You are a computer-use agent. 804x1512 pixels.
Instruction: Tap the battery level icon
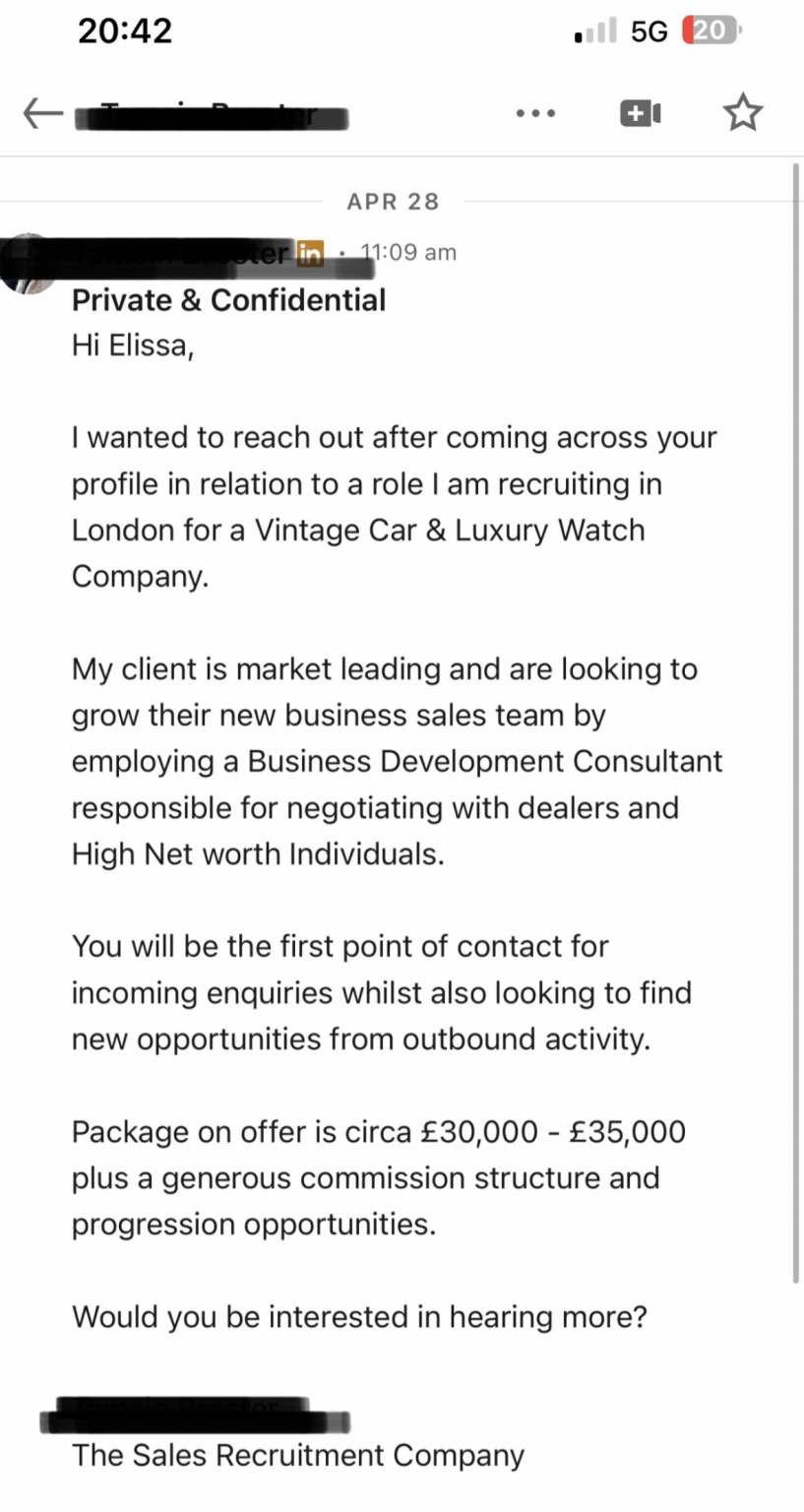[711, 31]
